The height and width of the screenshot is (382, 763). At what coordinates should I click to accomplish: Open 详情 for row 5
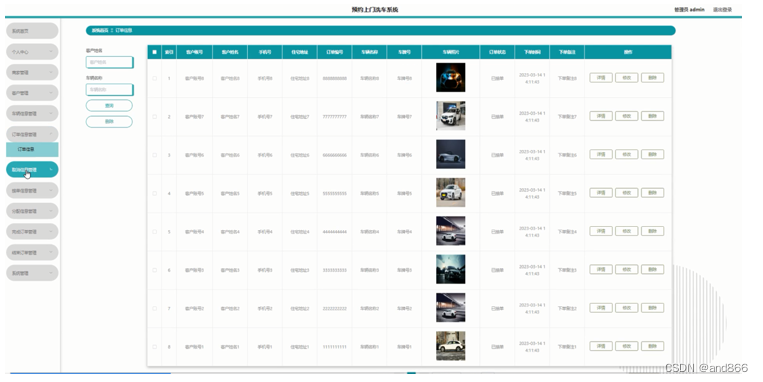601,231
